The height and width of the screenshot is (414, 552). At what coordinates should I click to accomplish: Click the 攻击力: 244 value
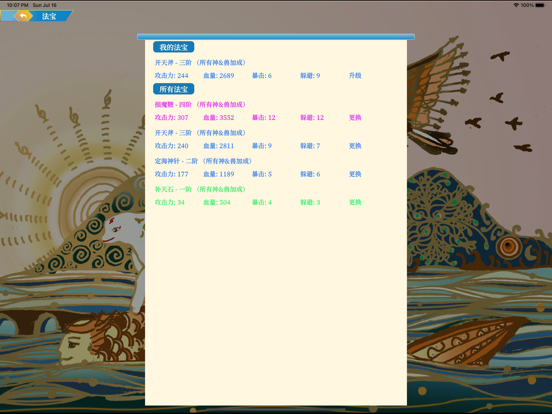[x=171, y=75]
